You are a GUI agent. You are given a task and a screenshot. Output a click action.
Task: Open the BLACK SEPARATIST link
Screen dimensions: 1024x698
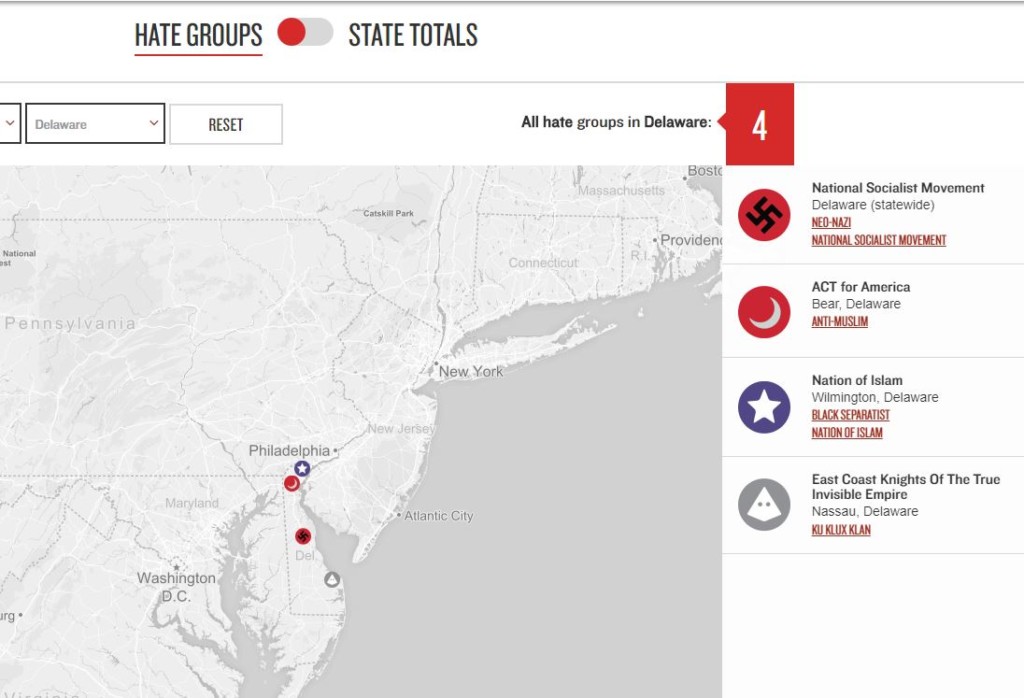pos(850,415)
